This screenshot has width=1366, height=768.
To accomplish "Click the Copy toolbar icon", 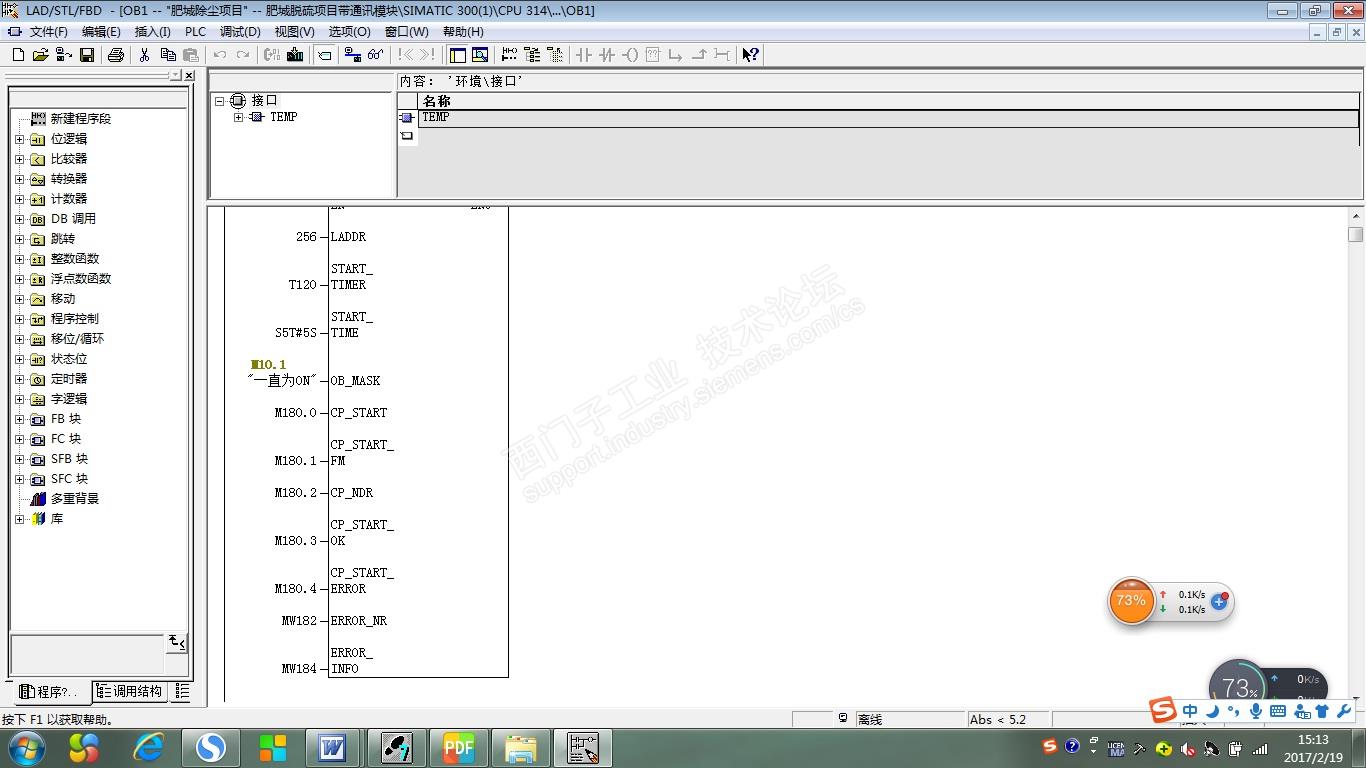I will (x=167, y=55).
